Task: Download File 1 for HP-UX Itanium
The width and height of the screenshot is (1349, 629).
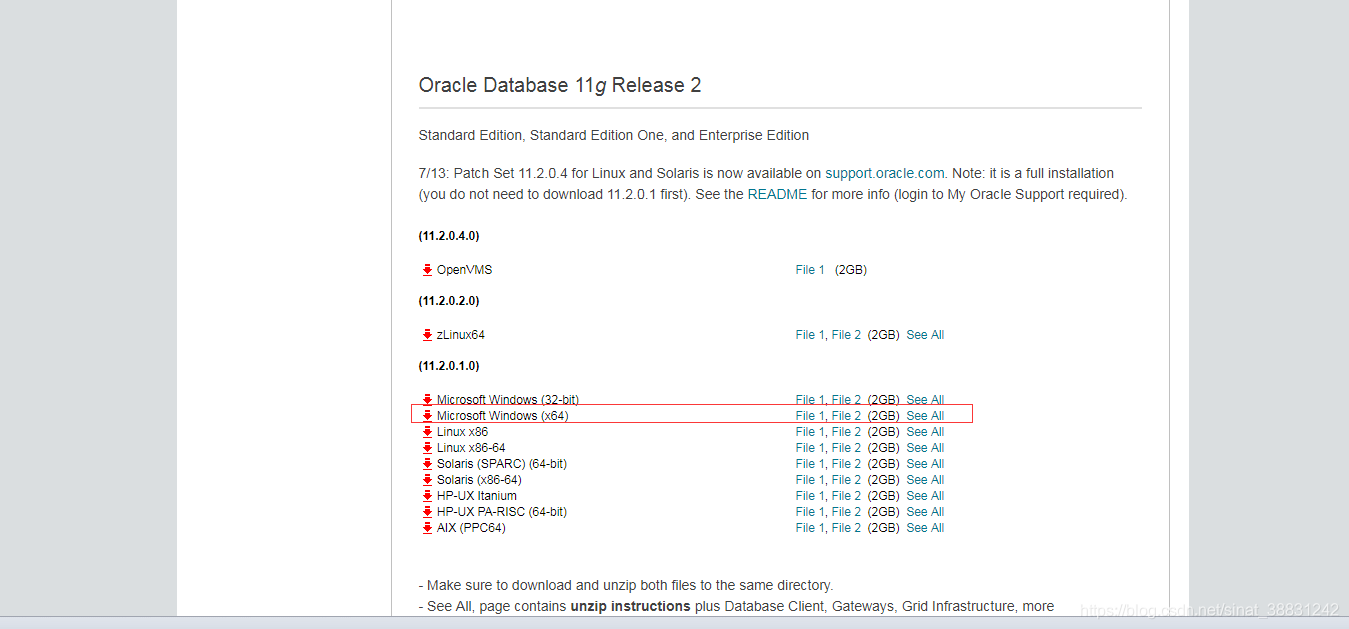Action: pos(810,496)
